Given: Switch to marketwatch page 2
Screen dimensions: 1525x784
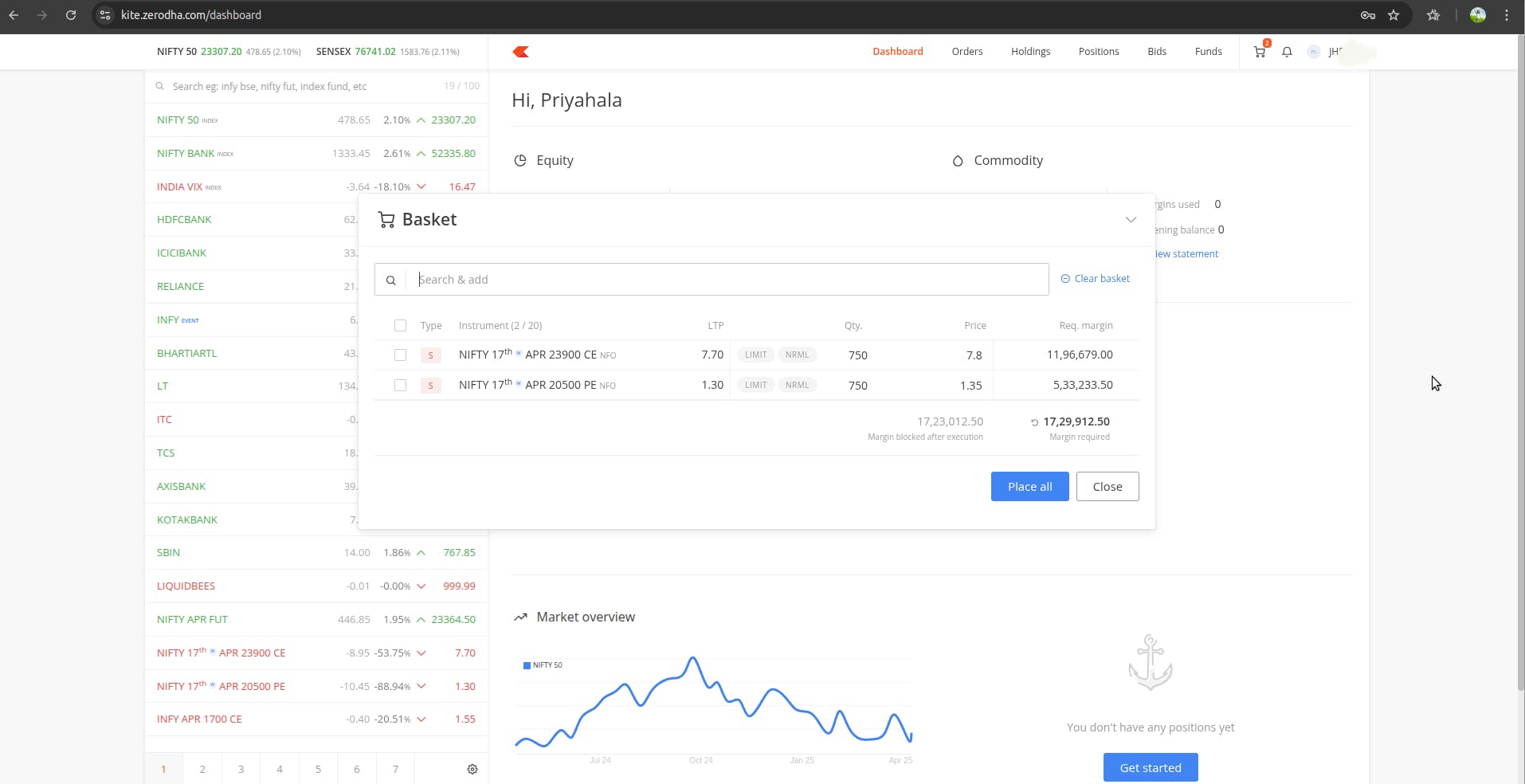Looking at the screenshot, I should (x=202, y=769).
